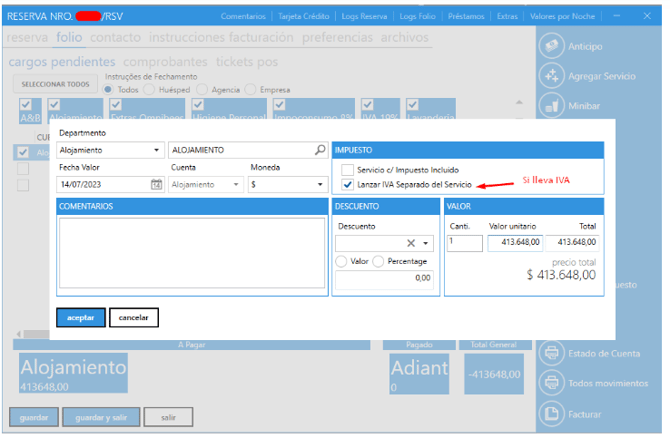The image size is (670, 438).
Task: Click the Anticipo icon in sidebar
Action: [x=552, y=45]
